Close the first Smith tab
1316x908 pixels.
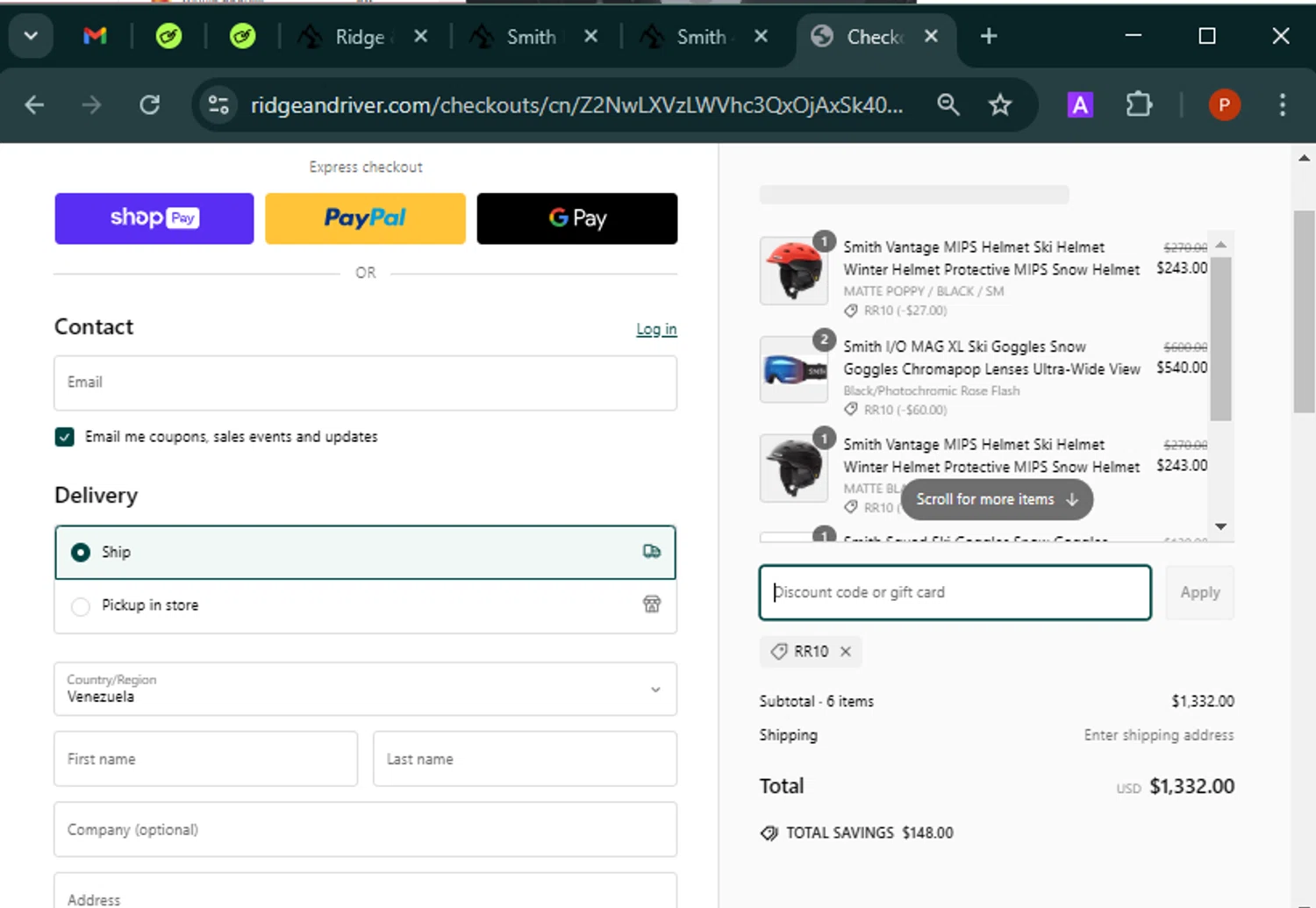click(590, 36)
